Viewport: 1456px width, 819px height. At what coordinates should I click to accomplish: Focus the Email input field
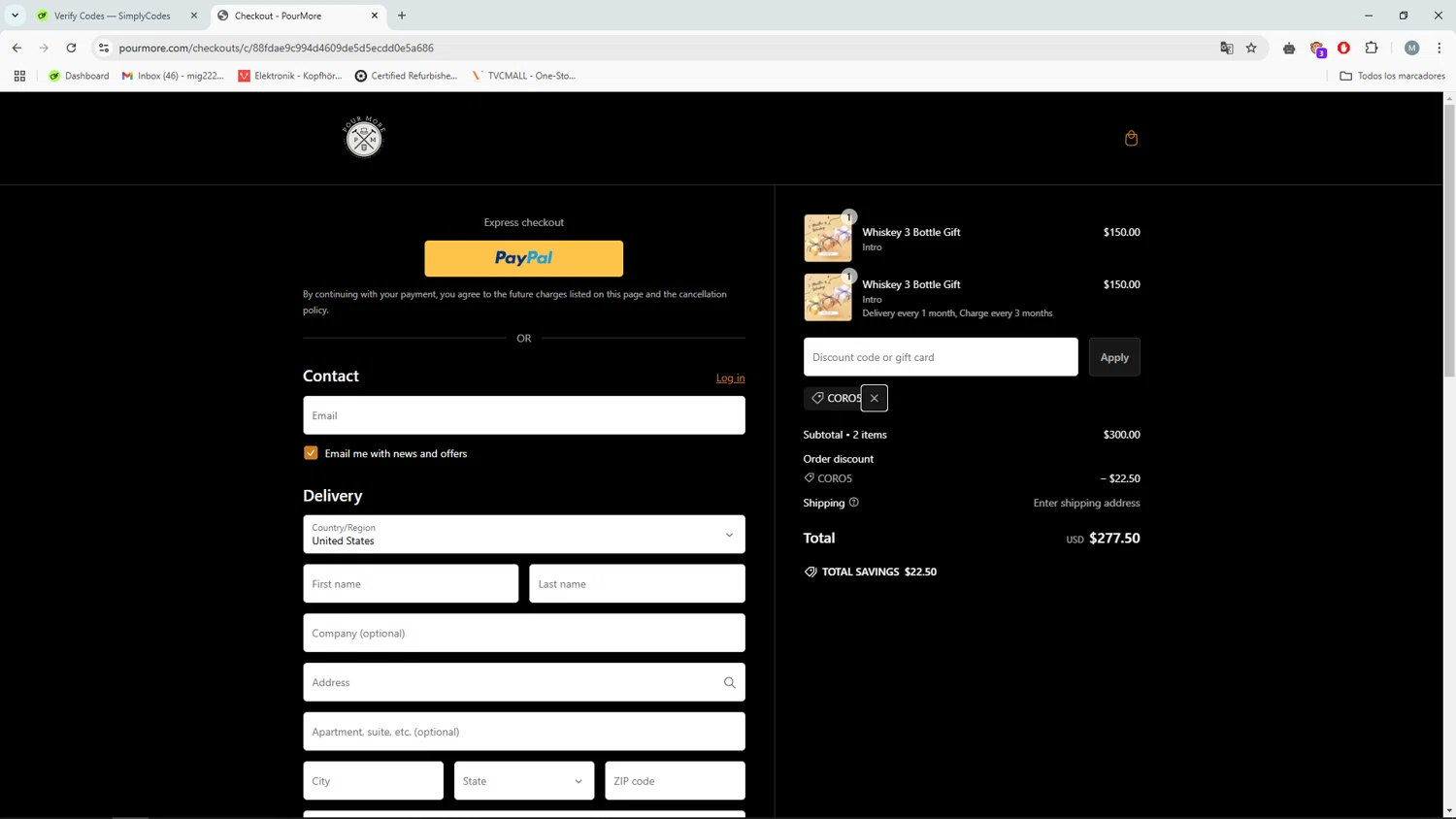(524, 415)
